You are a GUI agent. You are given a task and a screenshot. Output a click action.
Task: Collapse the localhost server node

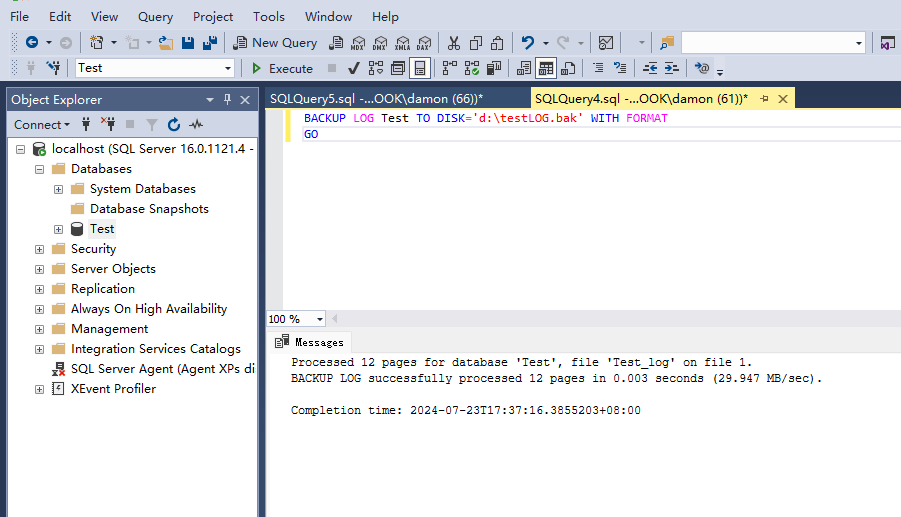20,149
